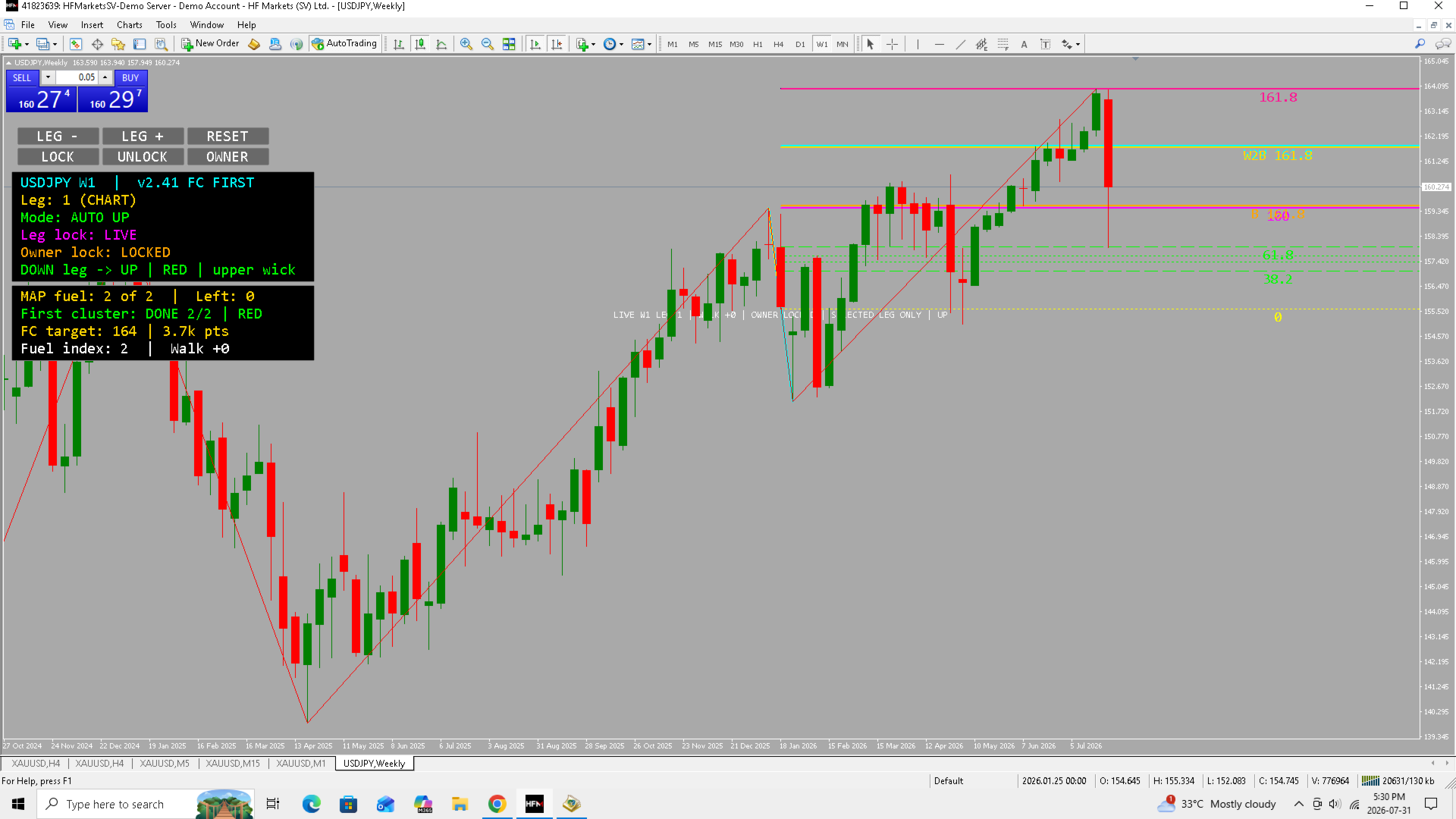Expand the Profiles dropdown arrow
Screen dimensions: 1456x819
55,44
